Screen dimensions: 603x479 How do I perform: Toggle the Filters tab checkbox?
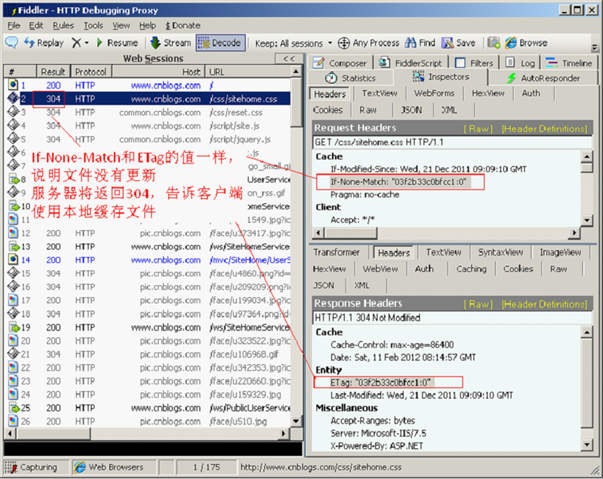click(460, 63)
